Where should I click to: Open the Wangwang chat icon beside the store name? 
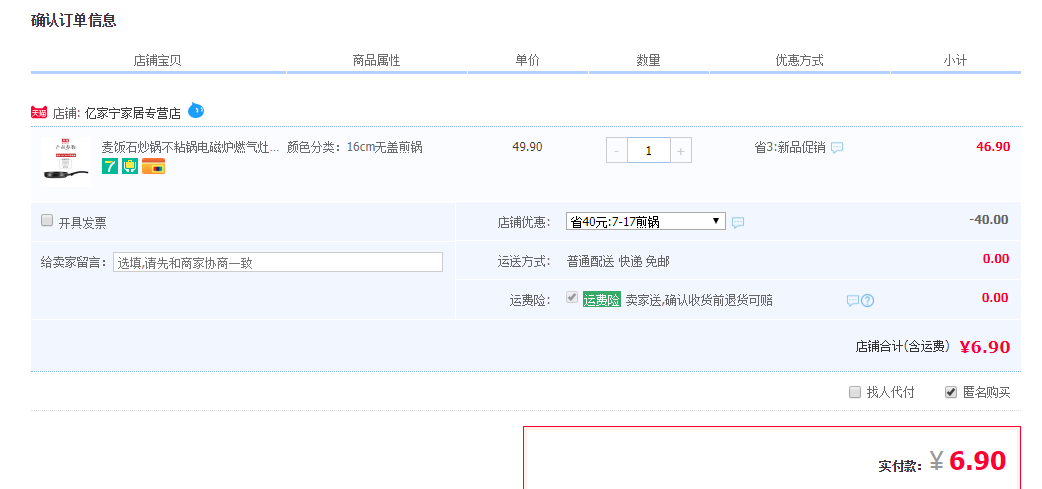pos(196,110)
